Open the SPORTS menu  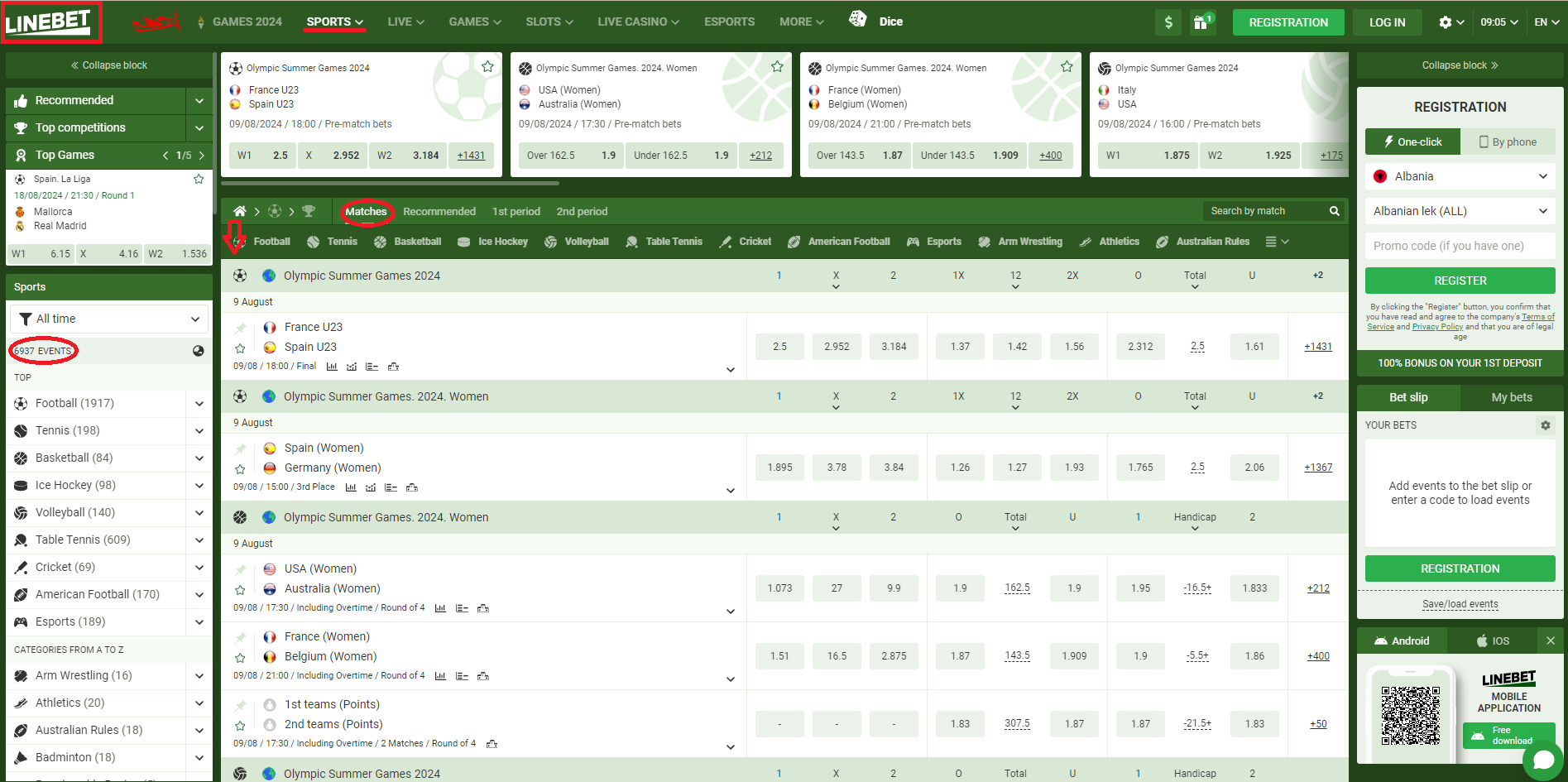click(x=334, y=22)
